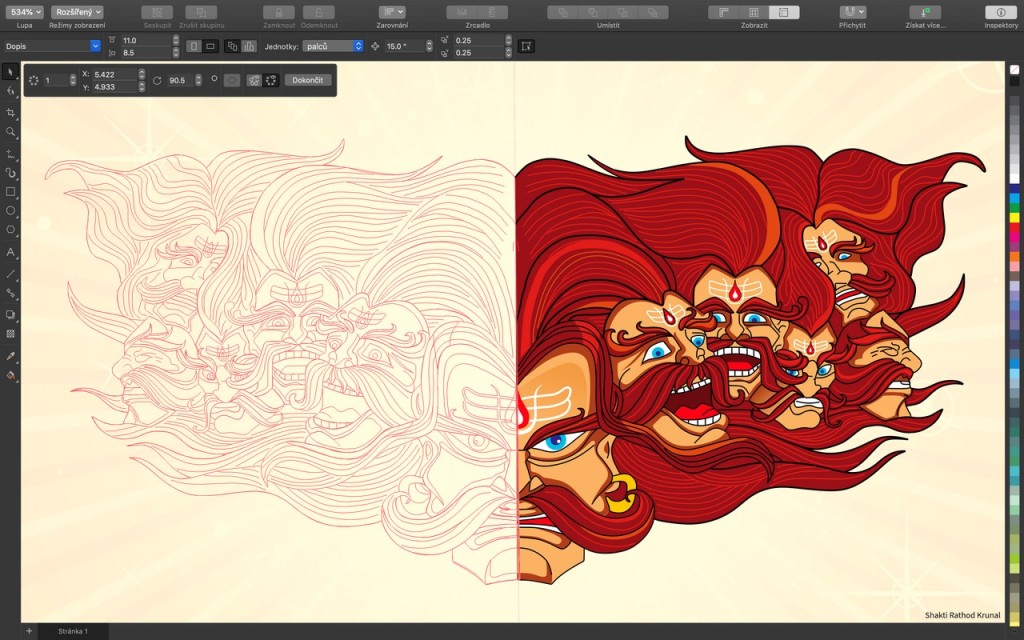Open Získat více download button
Image resolution: width=1024 pixels, height=640 pixels.
click(x=925, y=12)
